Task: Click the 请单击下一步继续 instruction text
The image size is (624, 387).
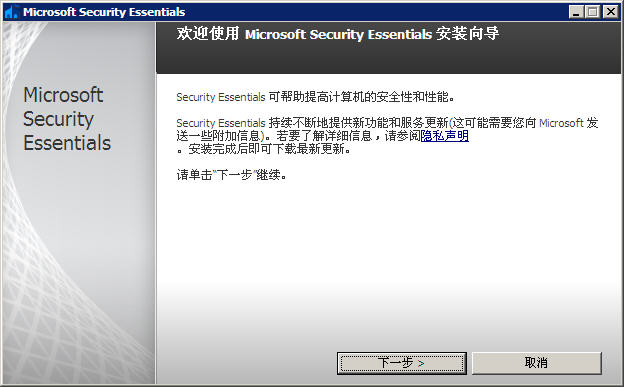Action: (232, 175)
